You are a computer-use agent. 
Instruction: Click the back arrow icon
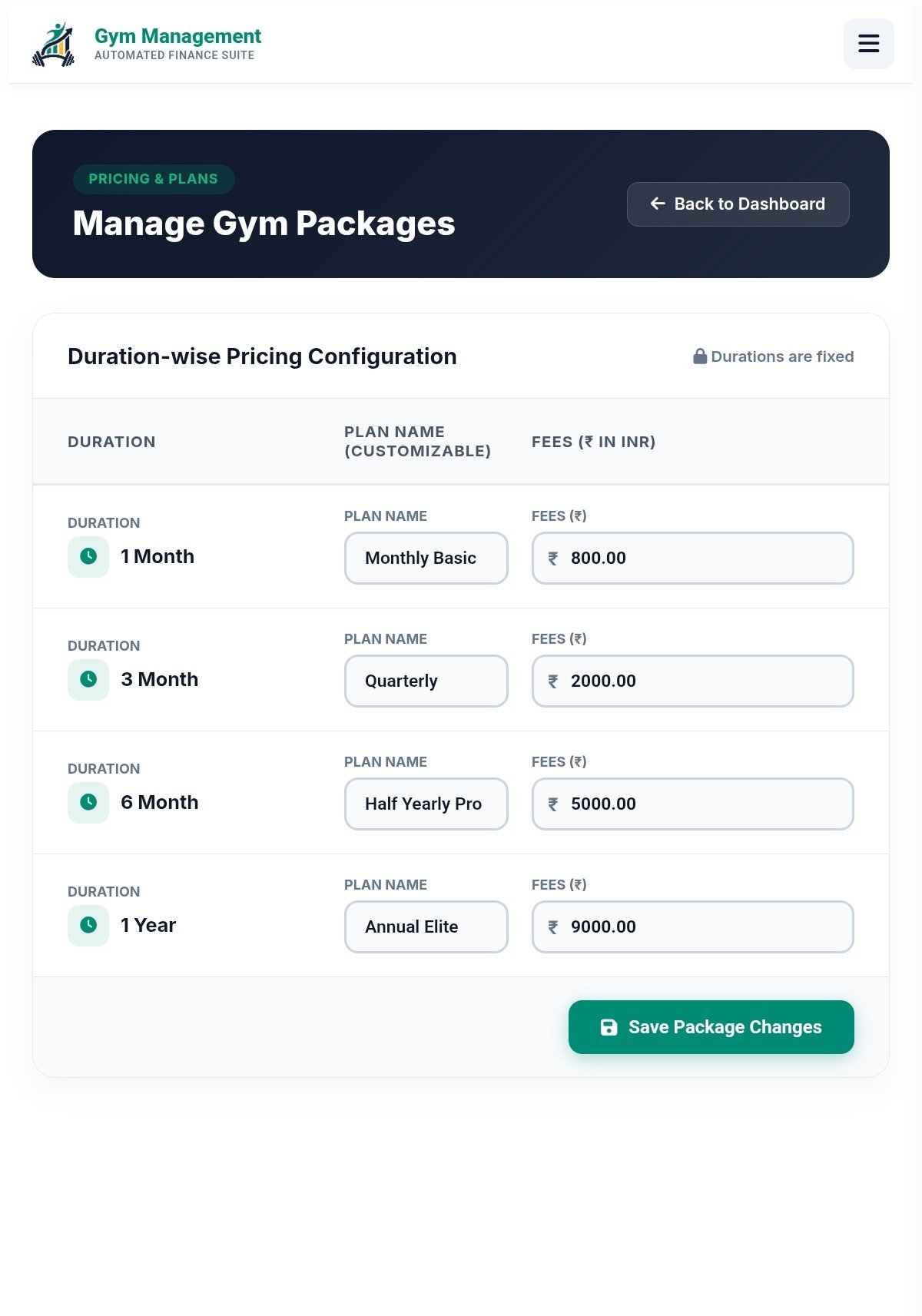pyautogui.click(x=658, y=204)
